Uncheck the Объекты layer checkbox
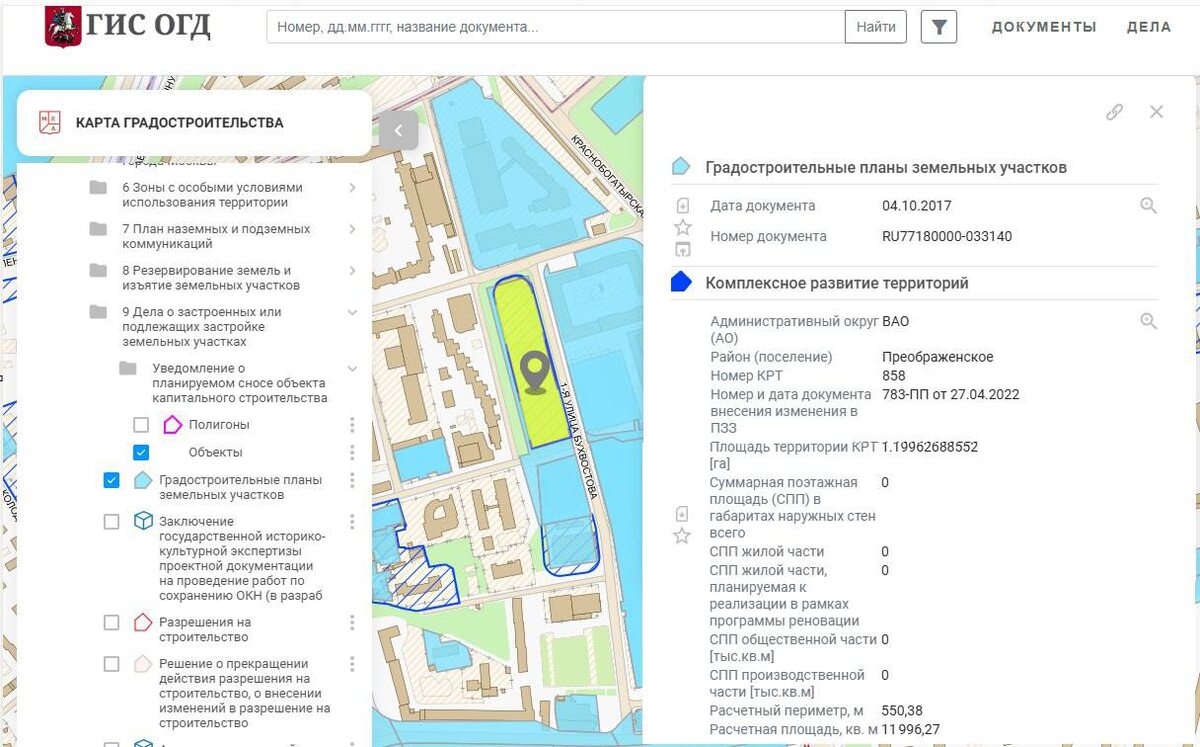The image size is (1200, 747). coord(141,452)
